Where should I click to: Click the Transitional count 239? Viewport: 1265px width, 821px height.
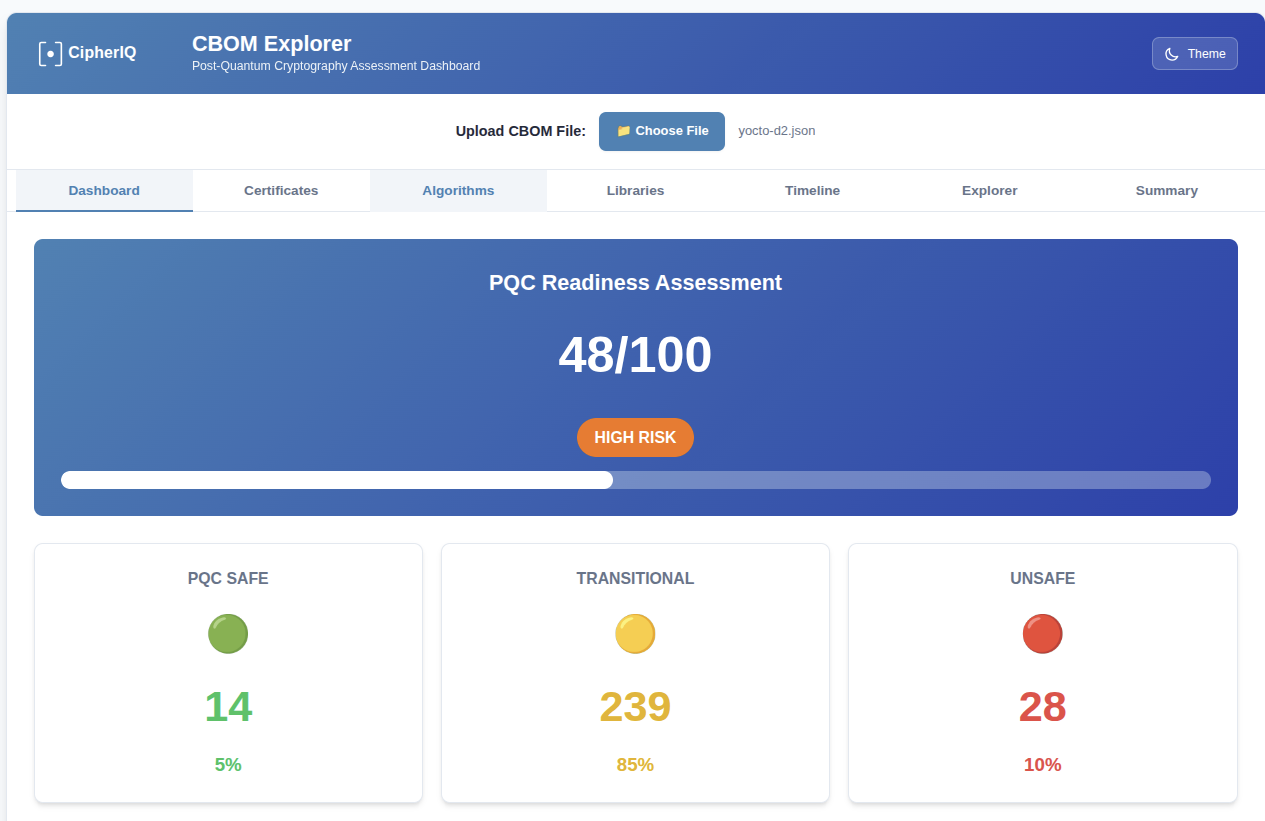click(635, 707)
